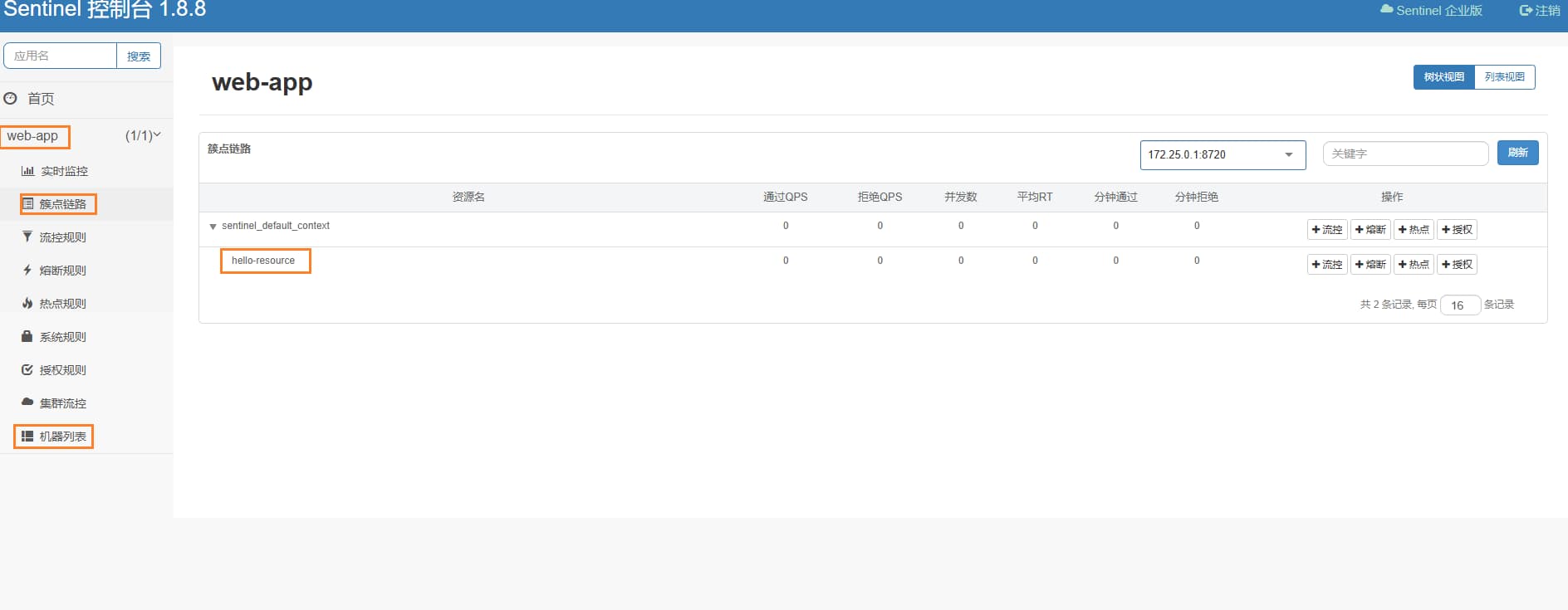Add 流控 rule for hello-resource

1327,265
